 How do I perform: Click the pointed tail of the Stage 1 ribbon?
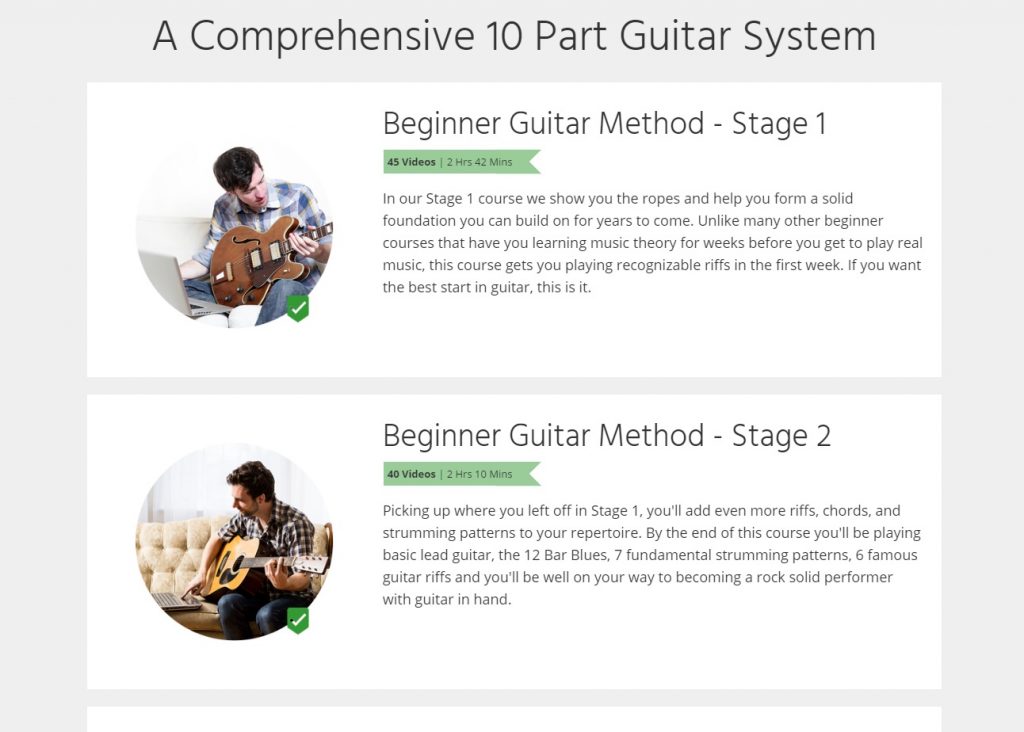(534, 162)
